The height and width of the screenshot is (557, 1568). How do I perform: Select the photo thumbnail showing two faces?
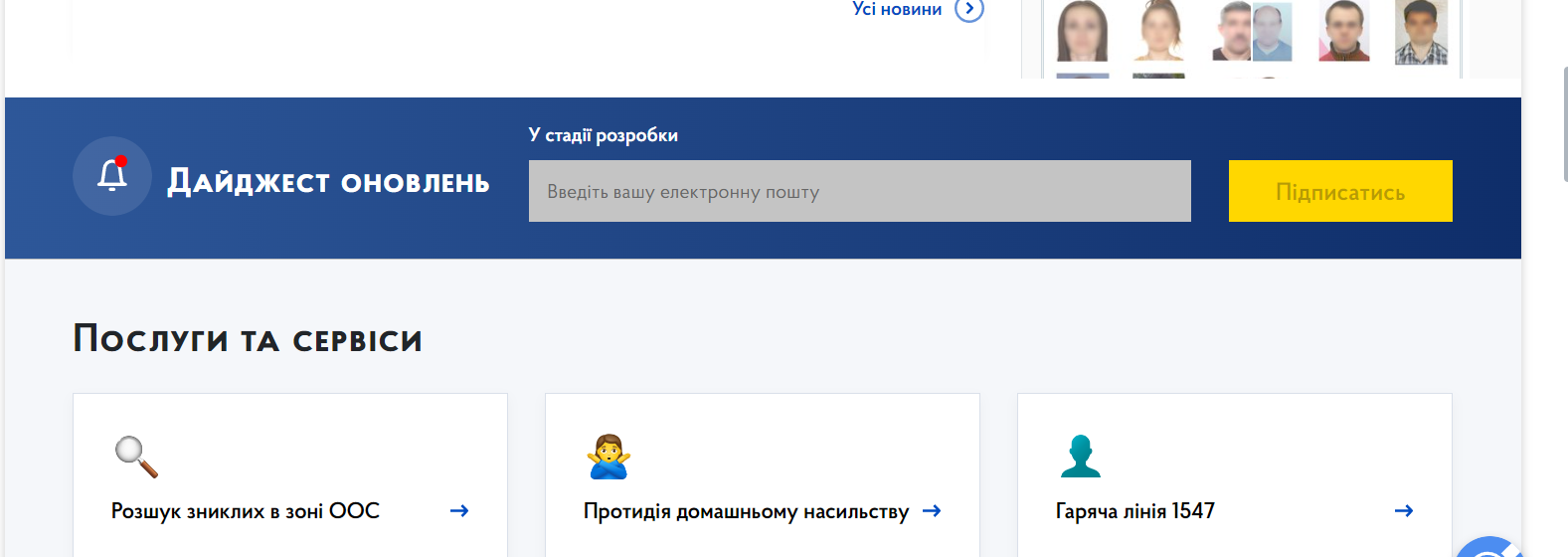(x=1252, y=31)
